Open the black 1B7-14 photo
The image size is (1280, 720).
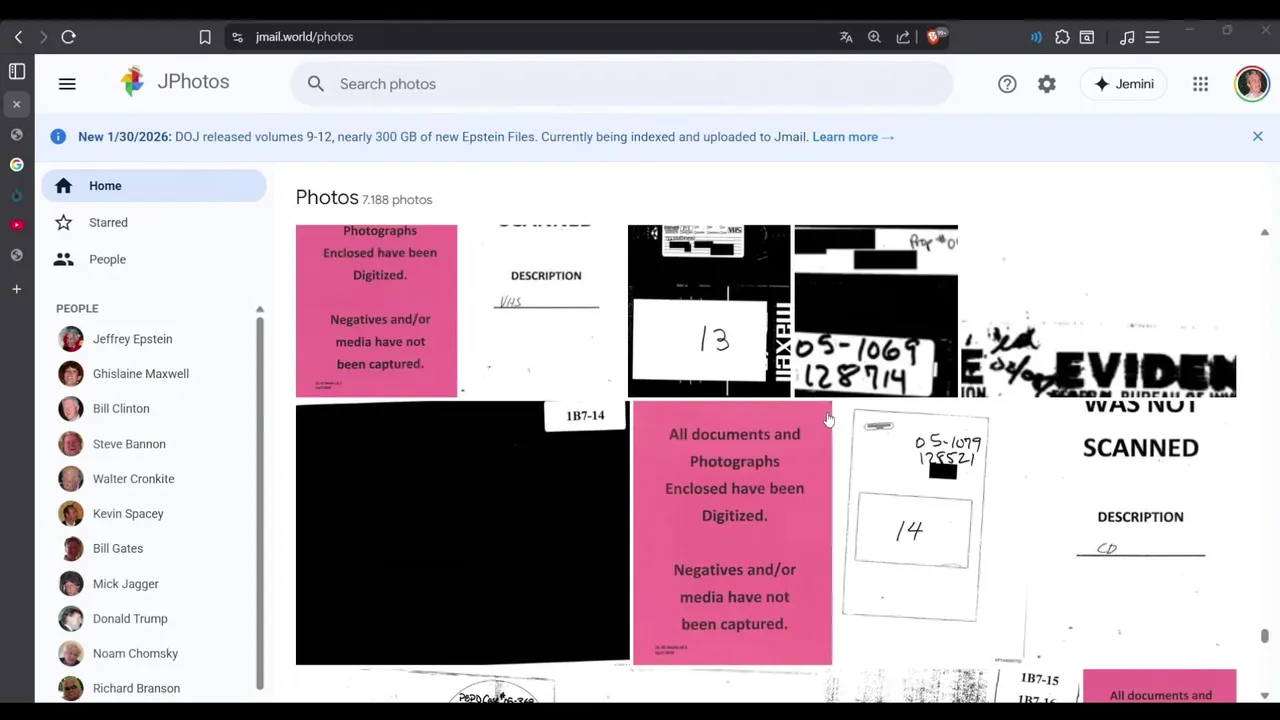click(x=462, y=533)
